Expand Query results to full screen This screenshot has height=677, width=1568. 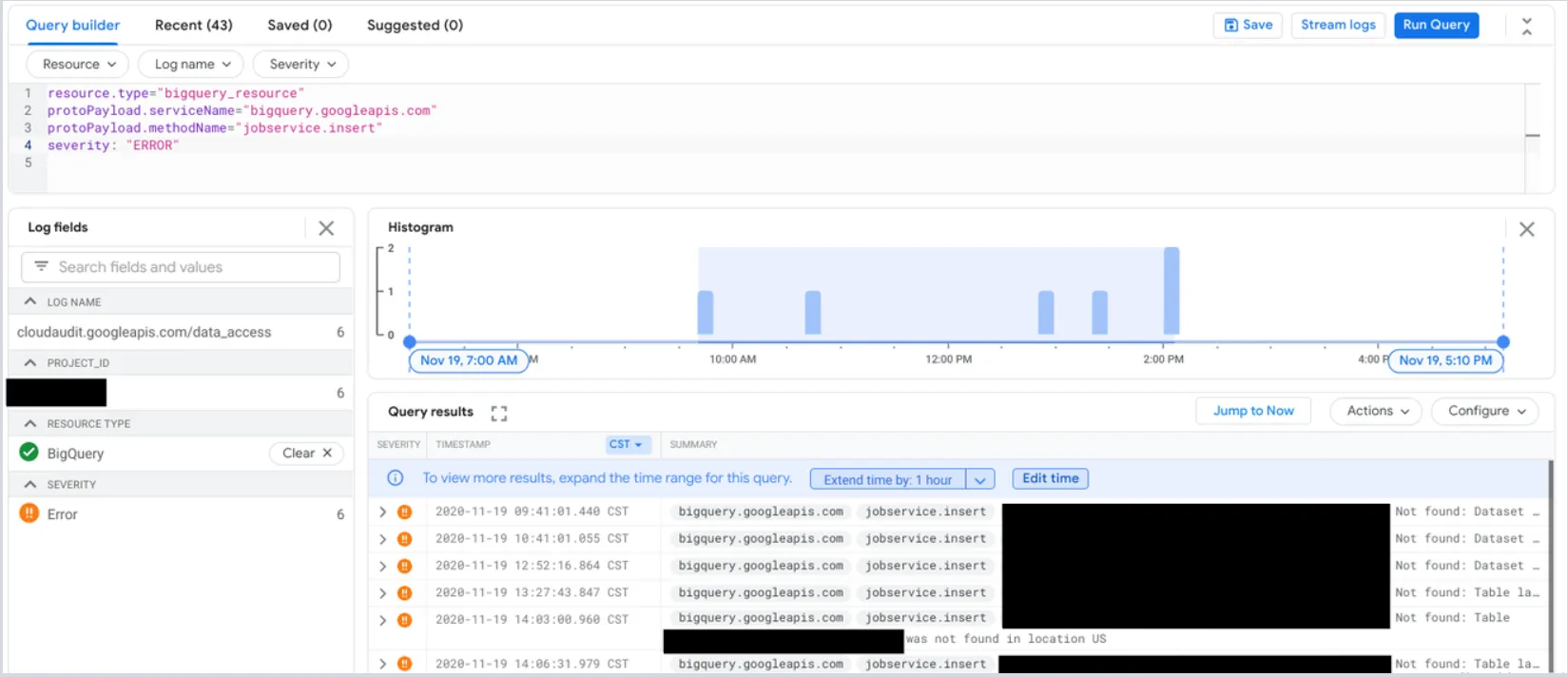[x=498, y=413]
